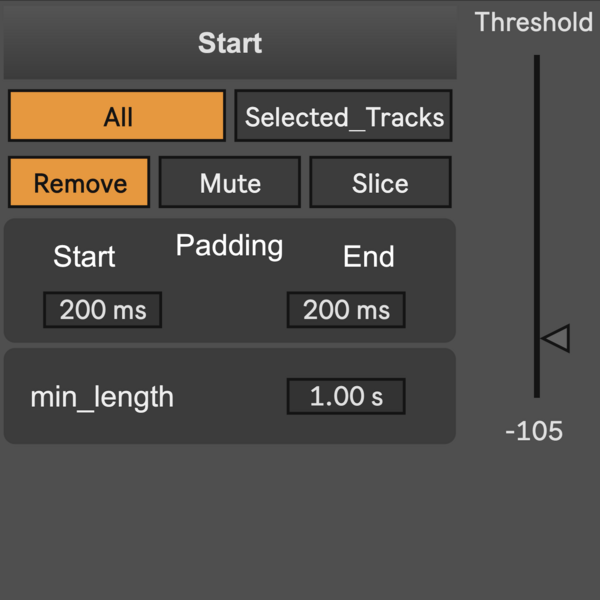Click the min_length label text
Viewport: 600px width, 600px height.
tap(102, 397)
